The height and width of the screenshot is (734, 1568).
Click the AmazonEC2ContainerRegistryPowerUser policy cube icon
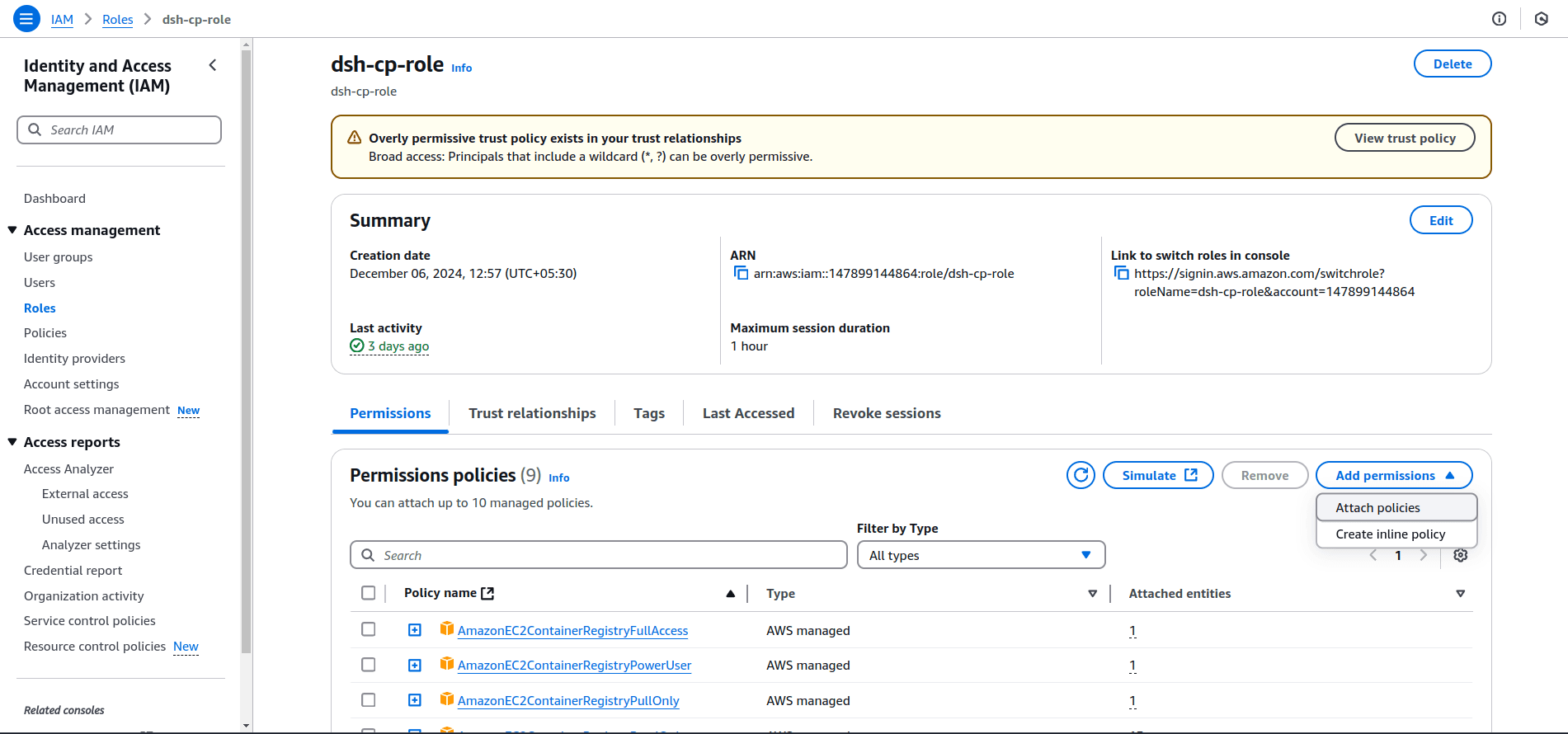tap(447, 664)
